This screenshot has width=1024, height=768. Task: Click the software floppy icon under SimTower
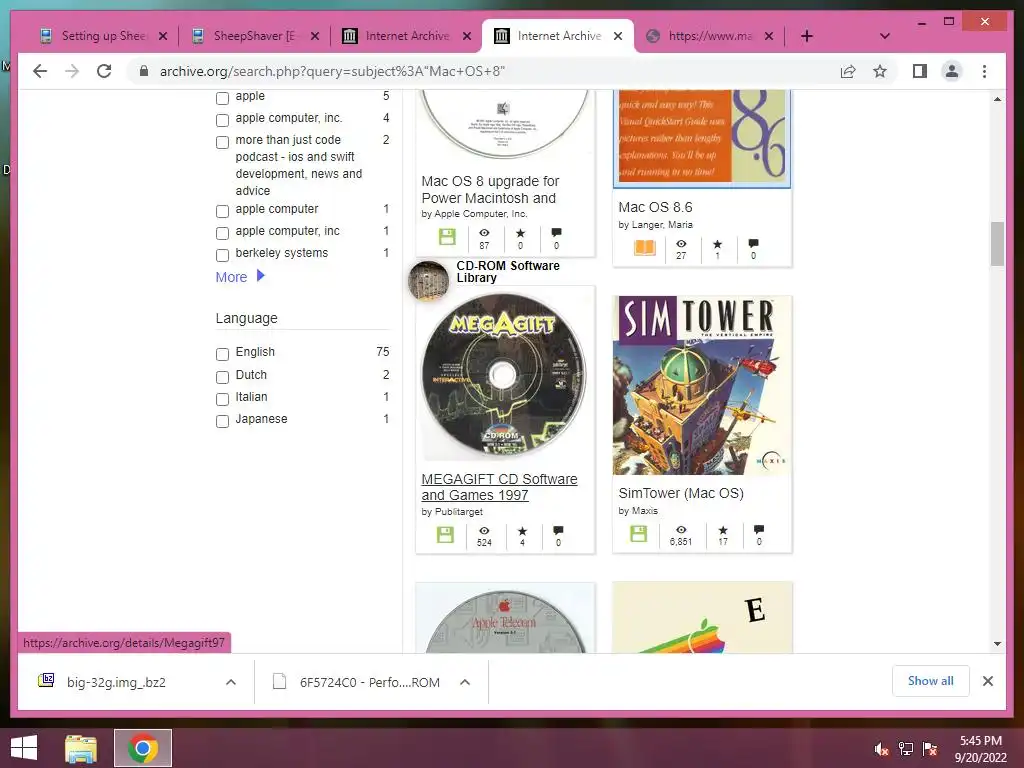pyautogui.click(x=639, y=534)
